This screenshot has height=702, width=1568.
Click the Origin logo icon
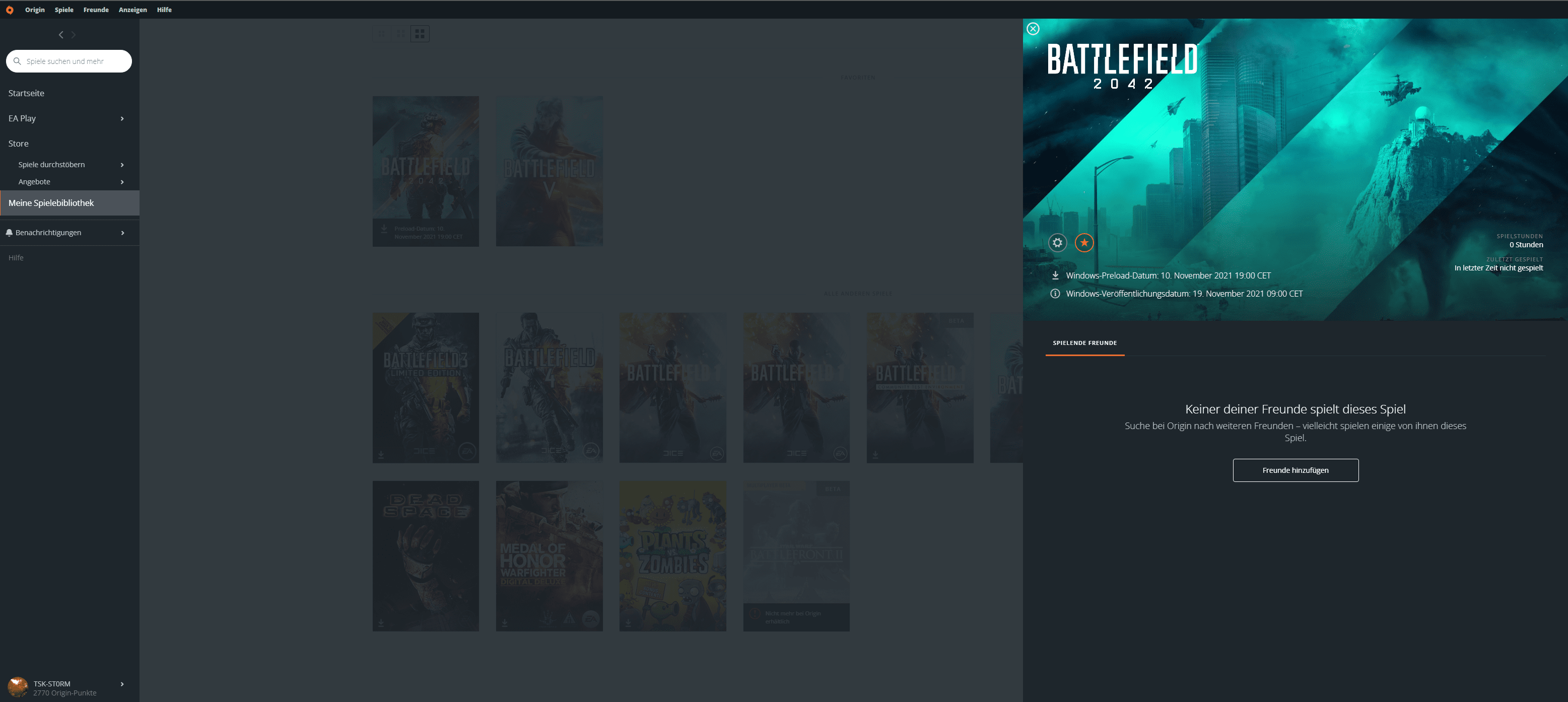tap(9, 10)
